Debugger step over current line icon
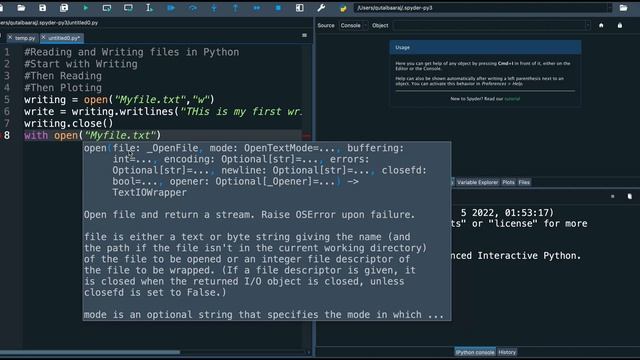 point(193,8)
